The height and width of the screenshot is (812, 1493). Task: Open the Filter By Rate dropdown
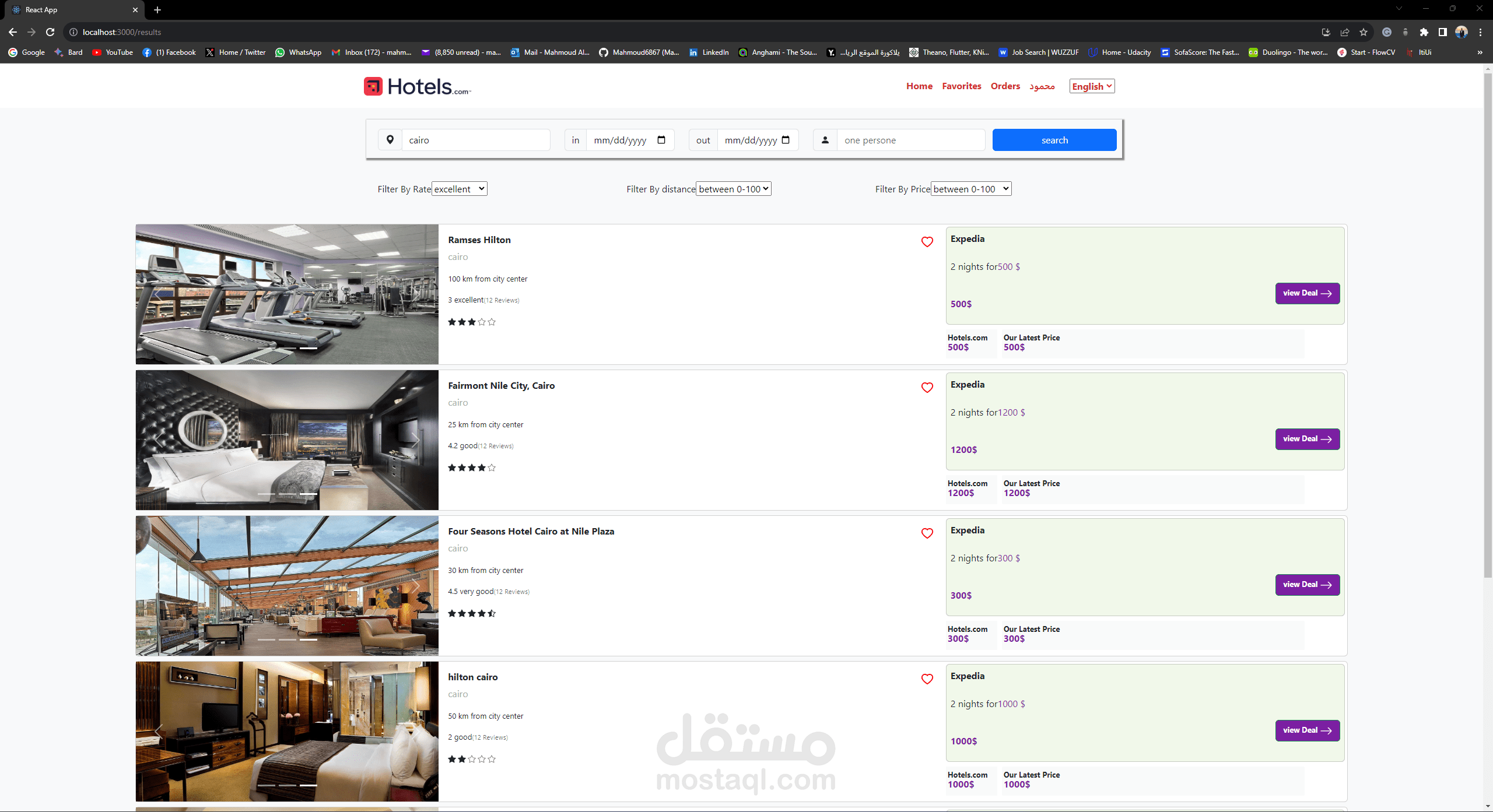click(x=459, y=189)
